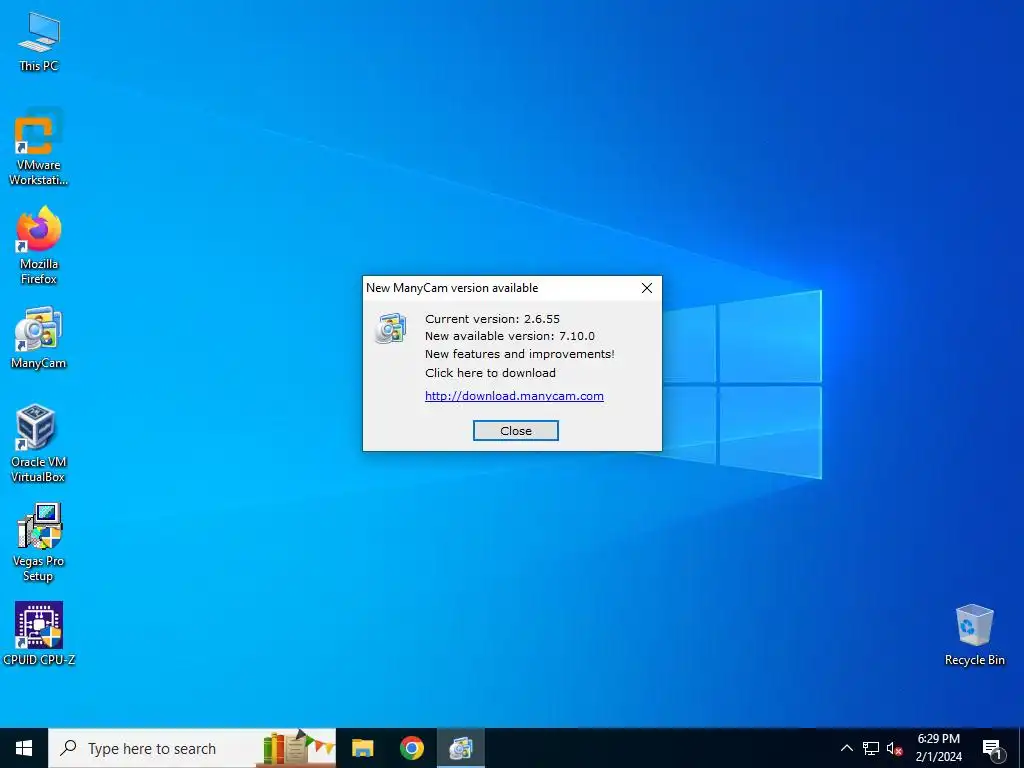Open the Windows Start menu

pyautogui.click(x=24, y=748)
